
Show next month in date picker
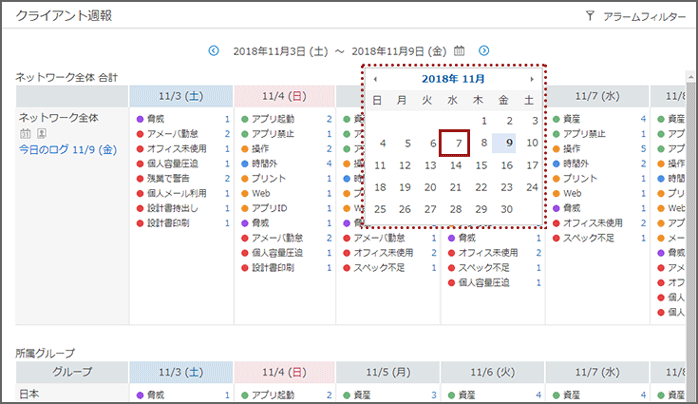pos(532,79)
